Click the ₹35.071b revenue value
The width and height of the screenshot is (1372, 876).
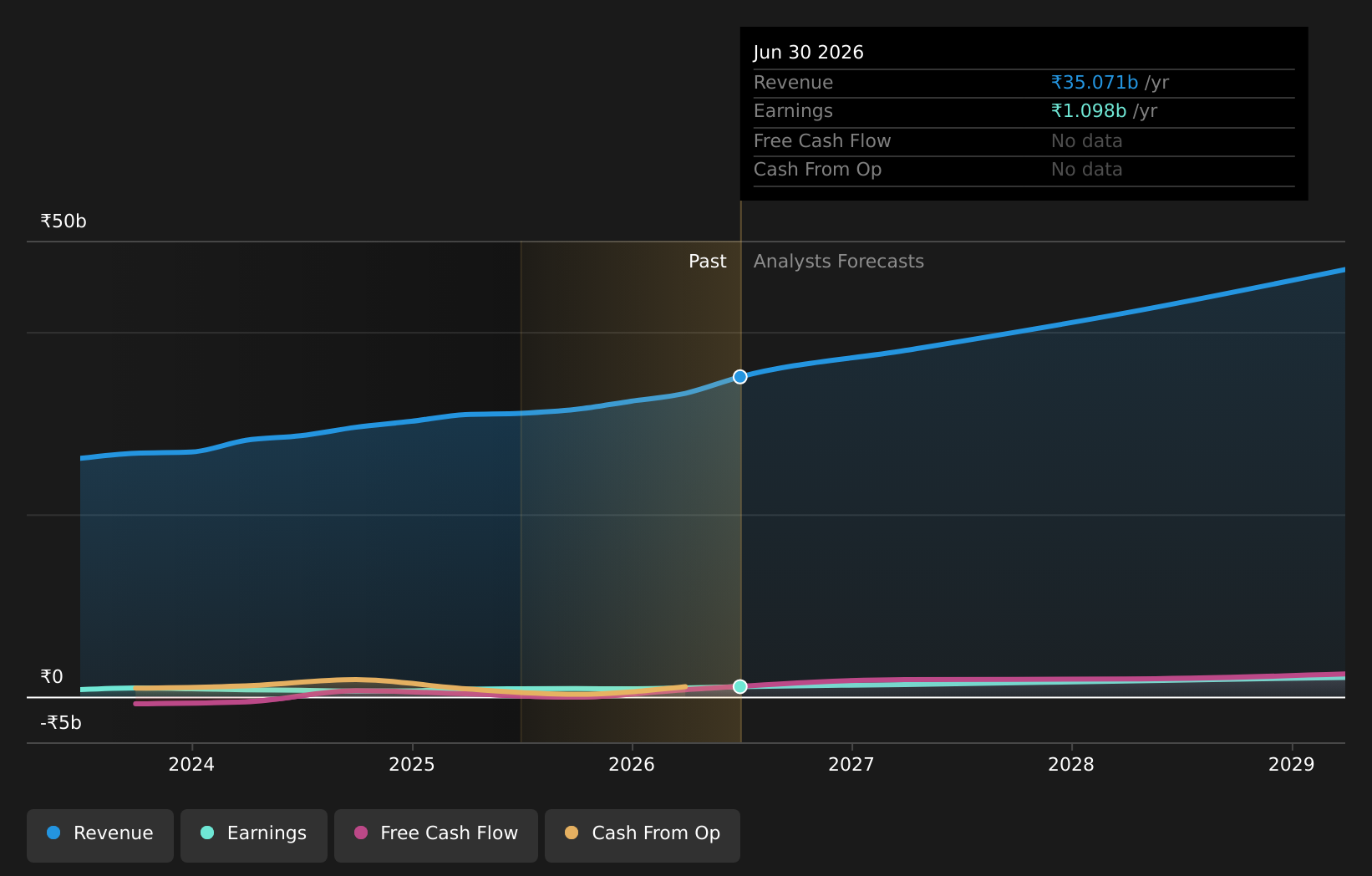tap(1095, 83)
